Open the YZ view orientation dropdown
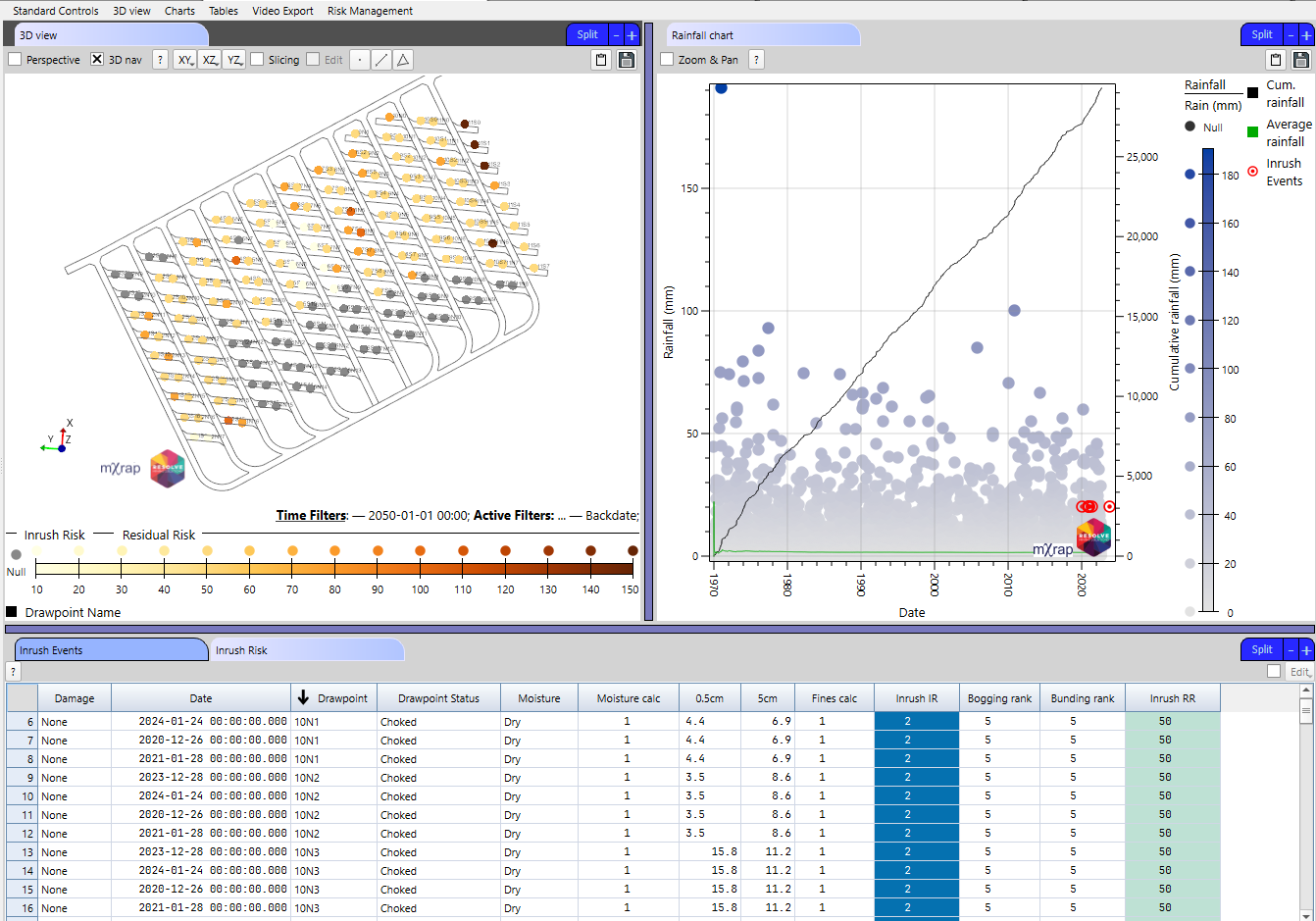Screen dimensions: 1316x921 pos(233,60)
